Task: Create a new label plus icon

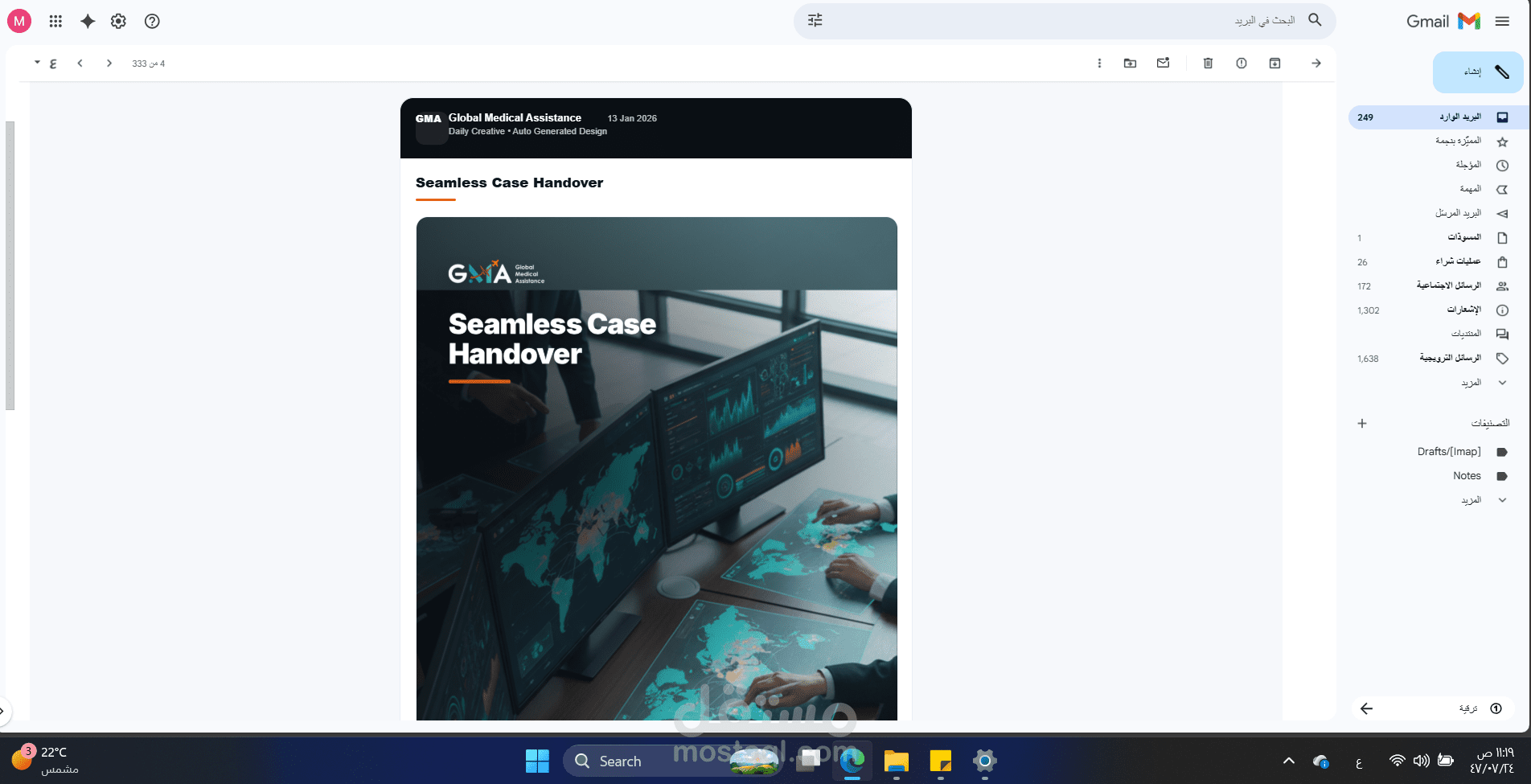Action: 1362,424
